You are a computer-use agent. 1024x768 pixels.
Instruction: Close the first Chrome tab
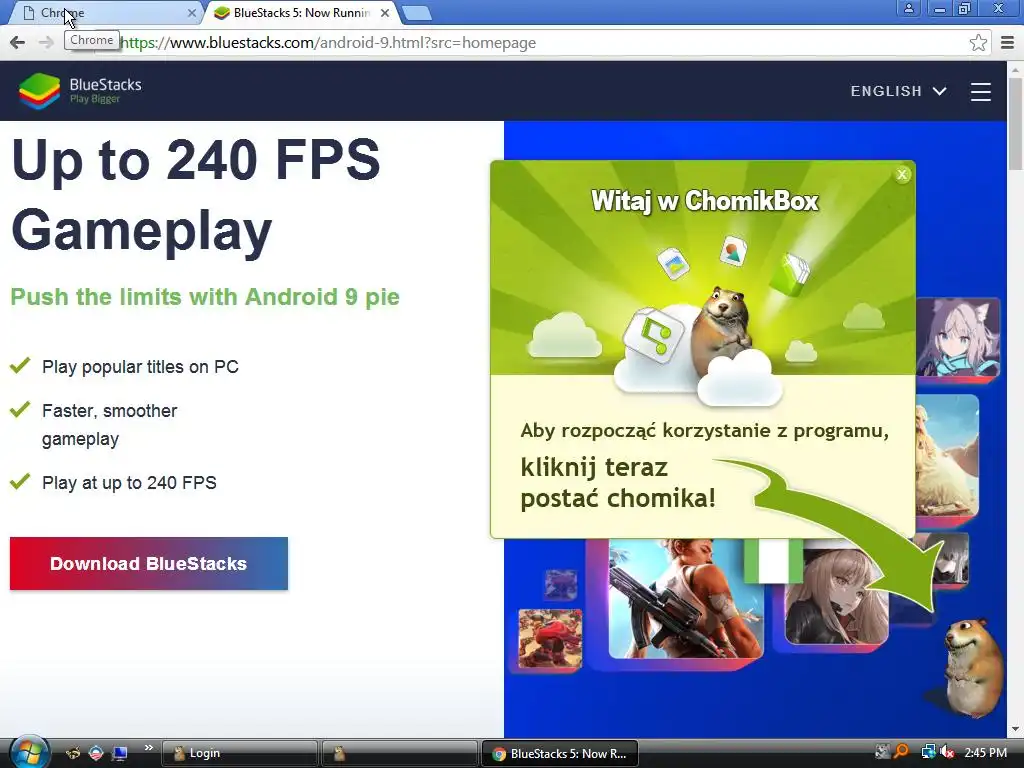[191, 12]
